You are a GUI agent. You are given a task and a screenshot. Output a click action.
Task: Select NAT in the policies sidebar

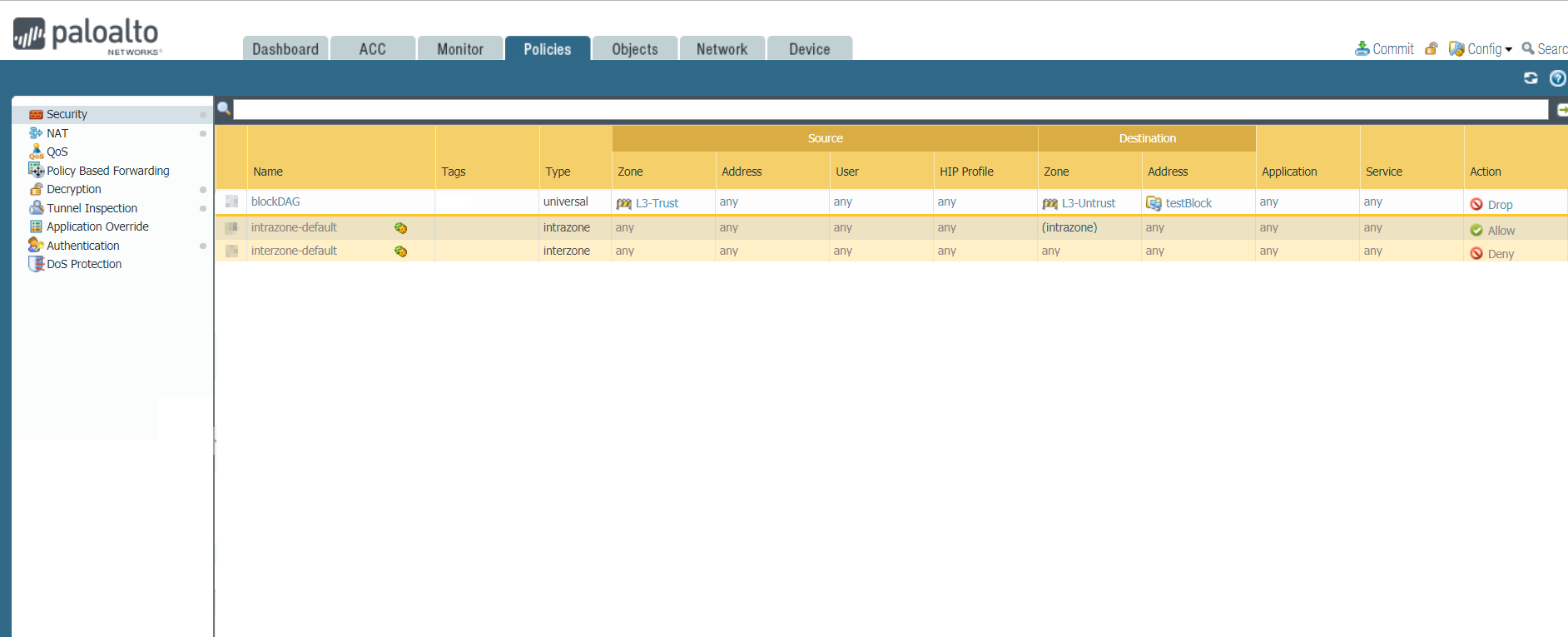(x=57, y=133)
